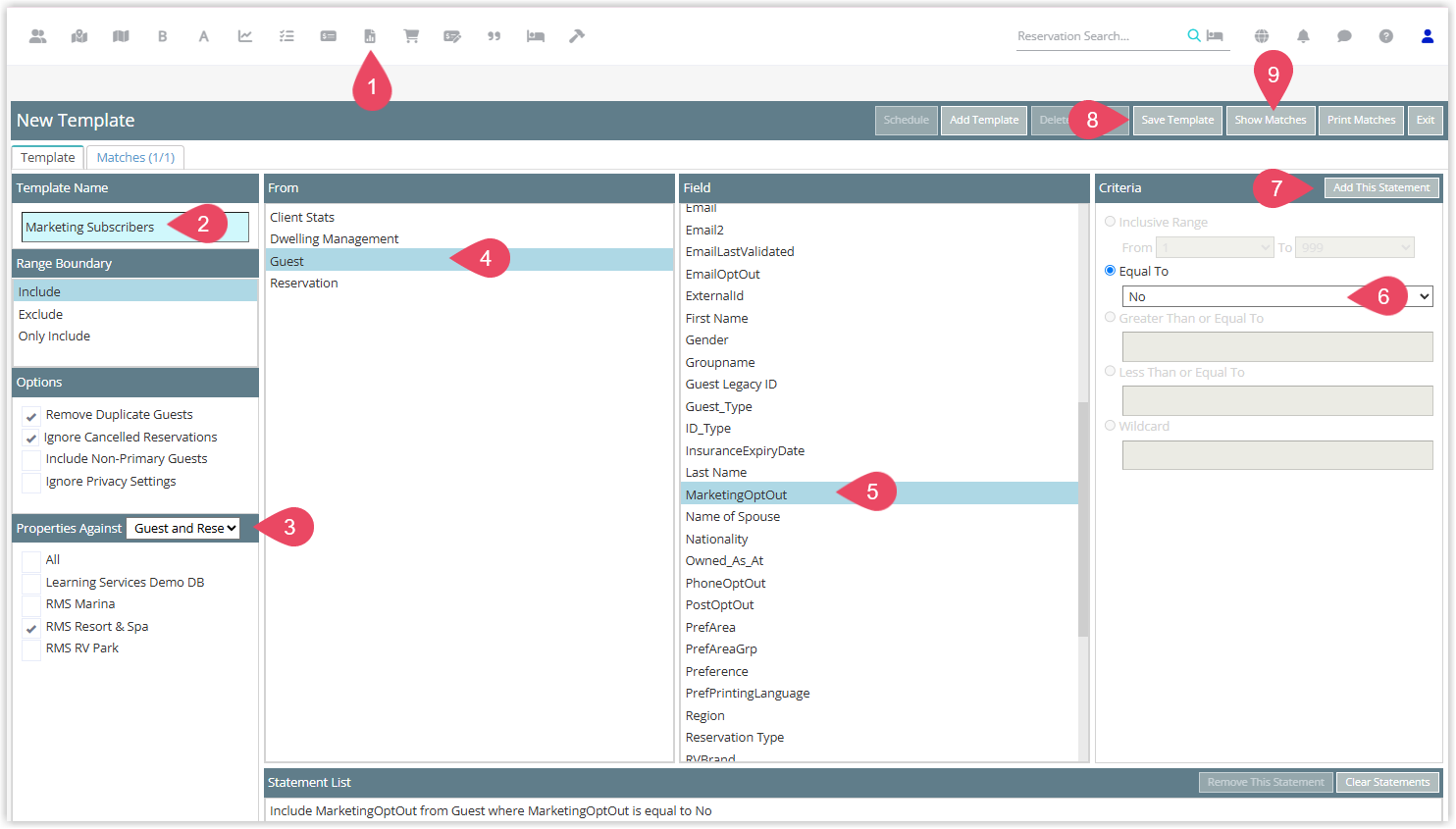Screen dimensions: 1456x829
Task: Open the guests people icon in the toolbar
Action: tap(38, 36)
